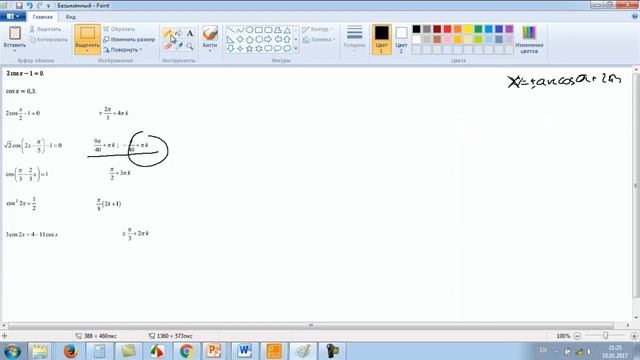Select the Eraser tool
The height and width of the screenshot is (360, 640).
pyautogui.click(x=168, y=46)
